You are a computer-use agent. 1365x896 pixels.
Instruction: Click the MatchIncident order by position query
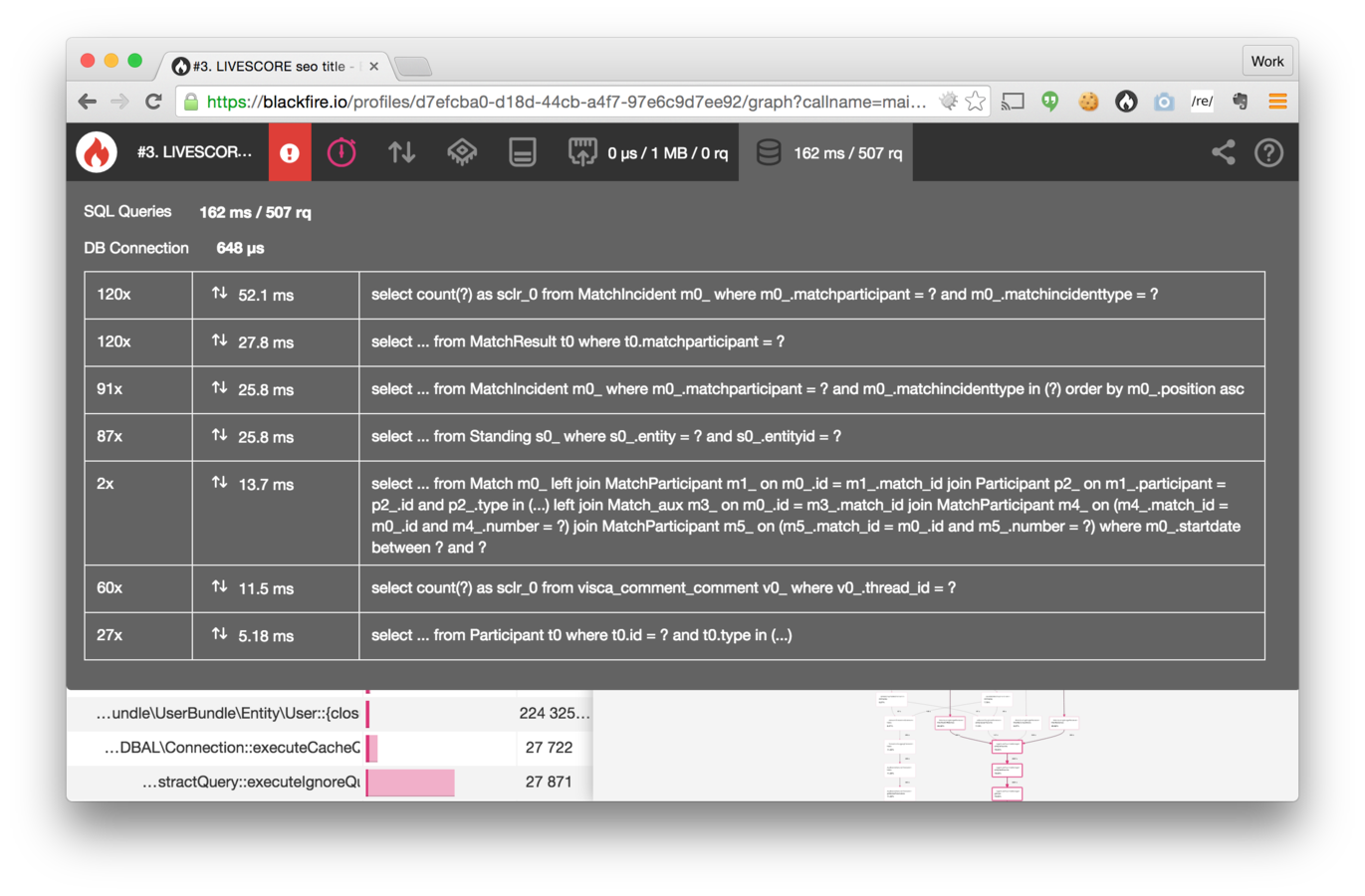click(807, 389)
